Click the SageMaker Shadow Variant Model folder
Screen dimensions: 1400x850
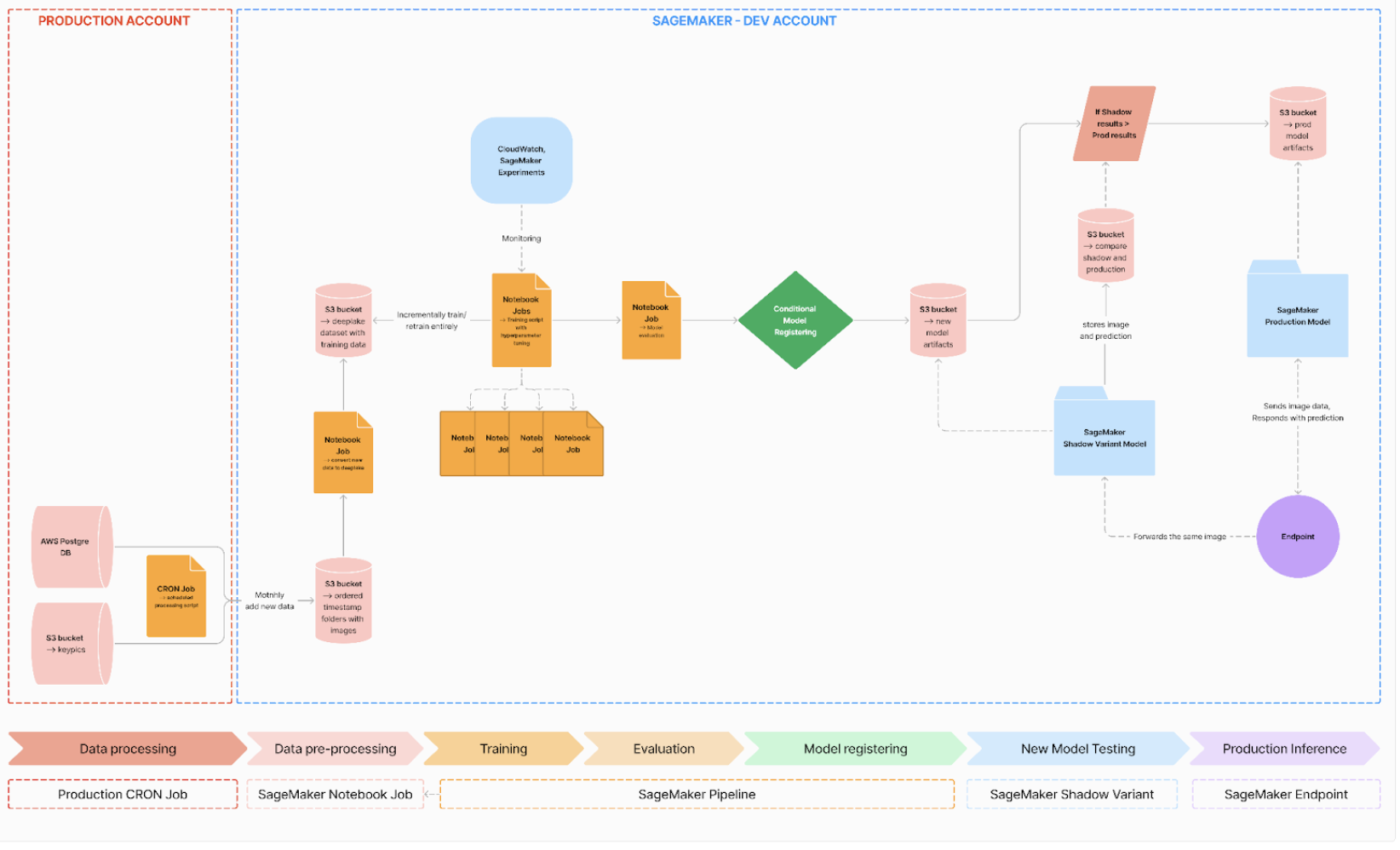tap(1106, 438)
